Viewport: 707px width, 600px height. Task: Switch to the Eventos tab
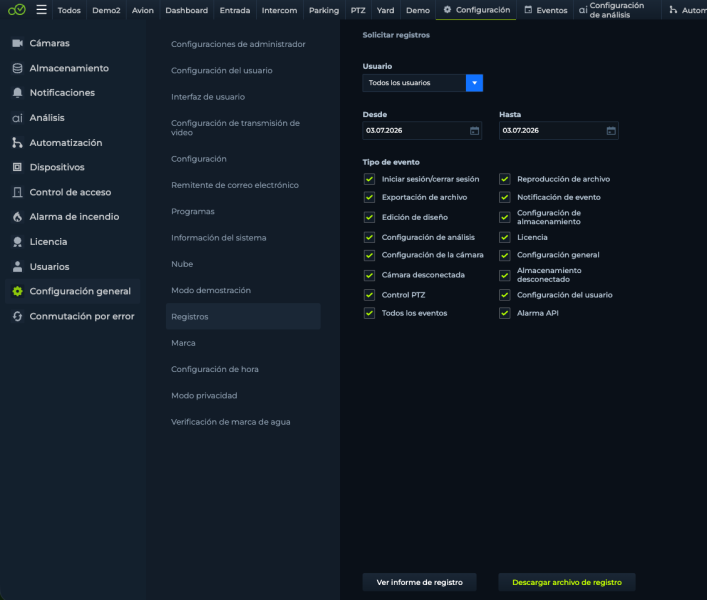pos(546,10)
